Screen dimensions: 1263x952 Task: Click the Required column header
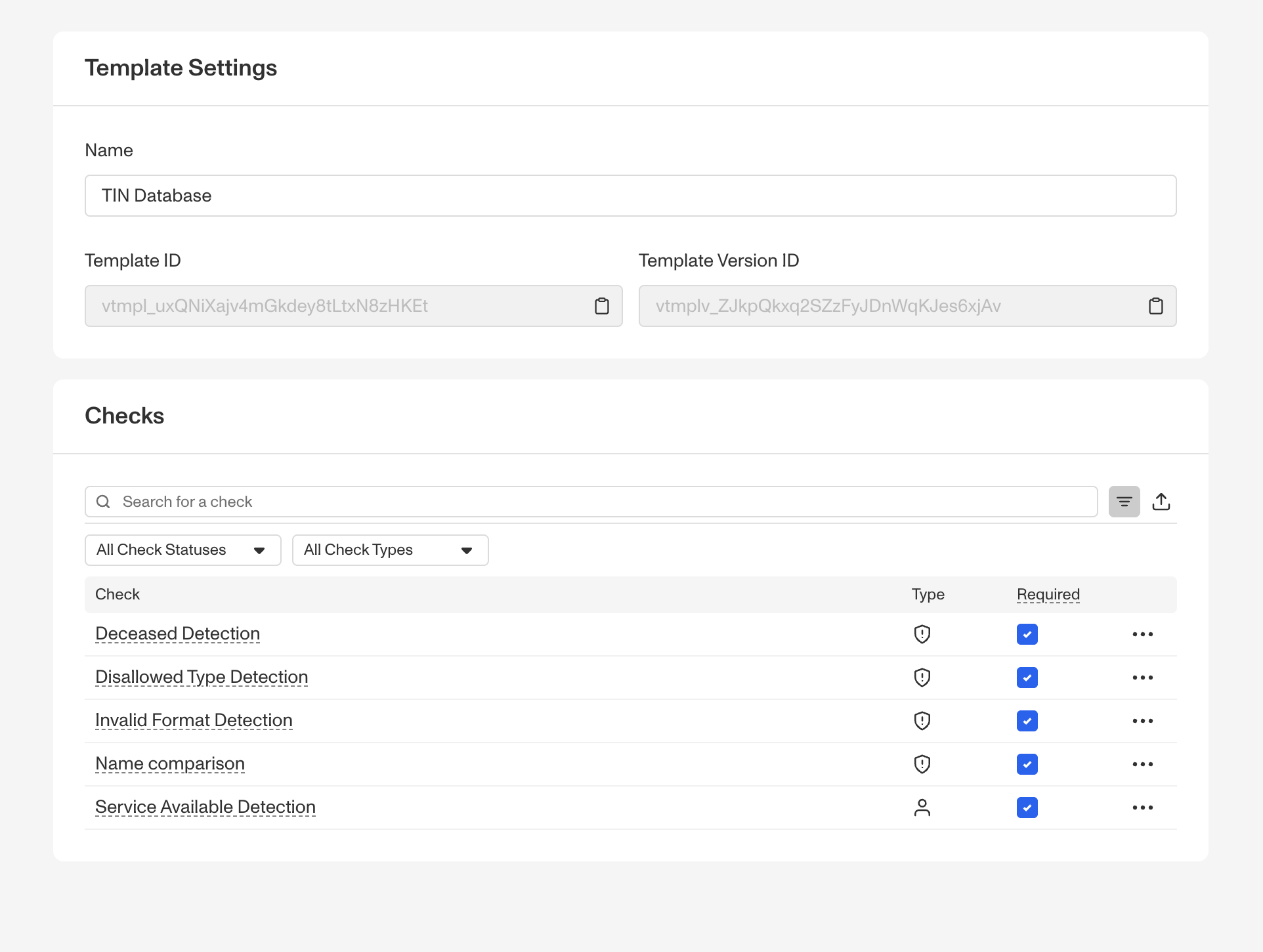tap(1048, 594)
